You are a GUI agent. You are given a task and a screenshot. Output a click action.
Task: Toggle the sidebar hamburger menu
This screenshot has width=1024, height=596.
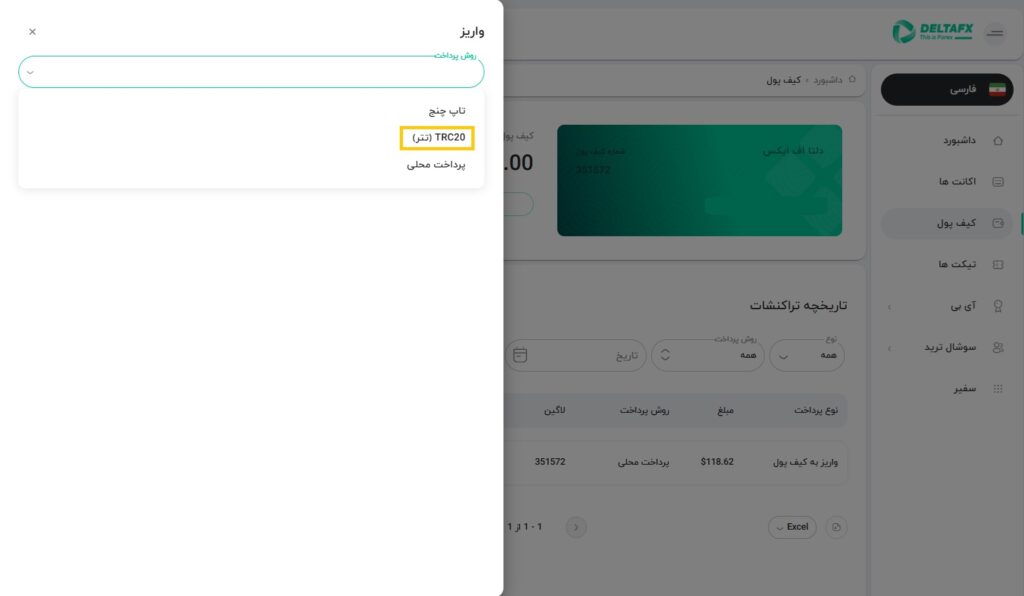(x=995, y=33)
